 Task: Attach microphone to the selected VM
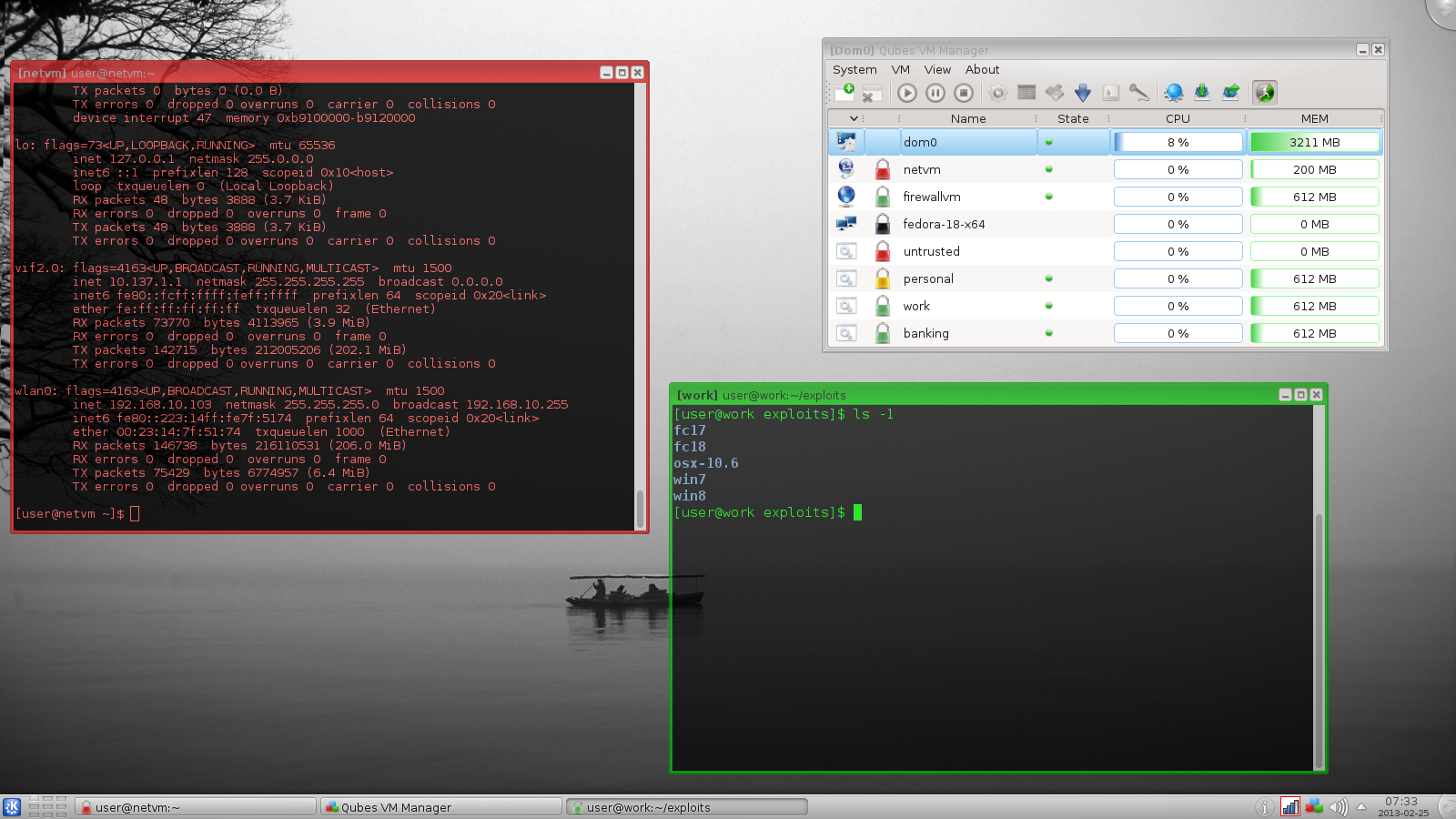click(1138, 93)
